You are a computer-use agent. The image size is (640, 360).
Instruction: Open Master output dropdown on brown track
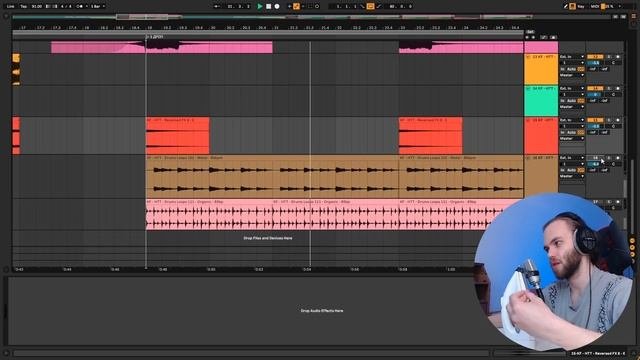572,176
